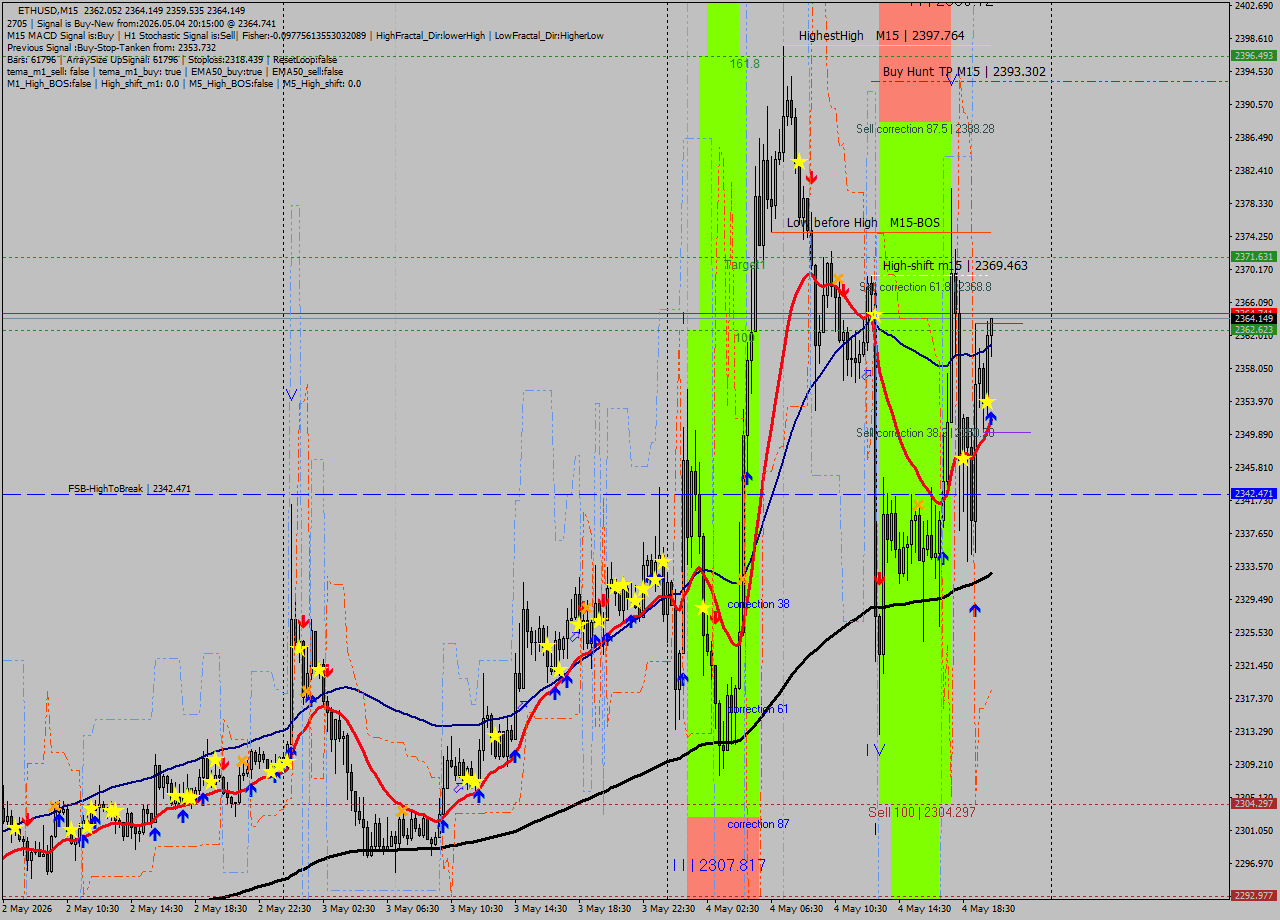The height and width of the screenshot is (920, 1280).
Task: Select the green 2362.623 price tag
Action: 1253,329
